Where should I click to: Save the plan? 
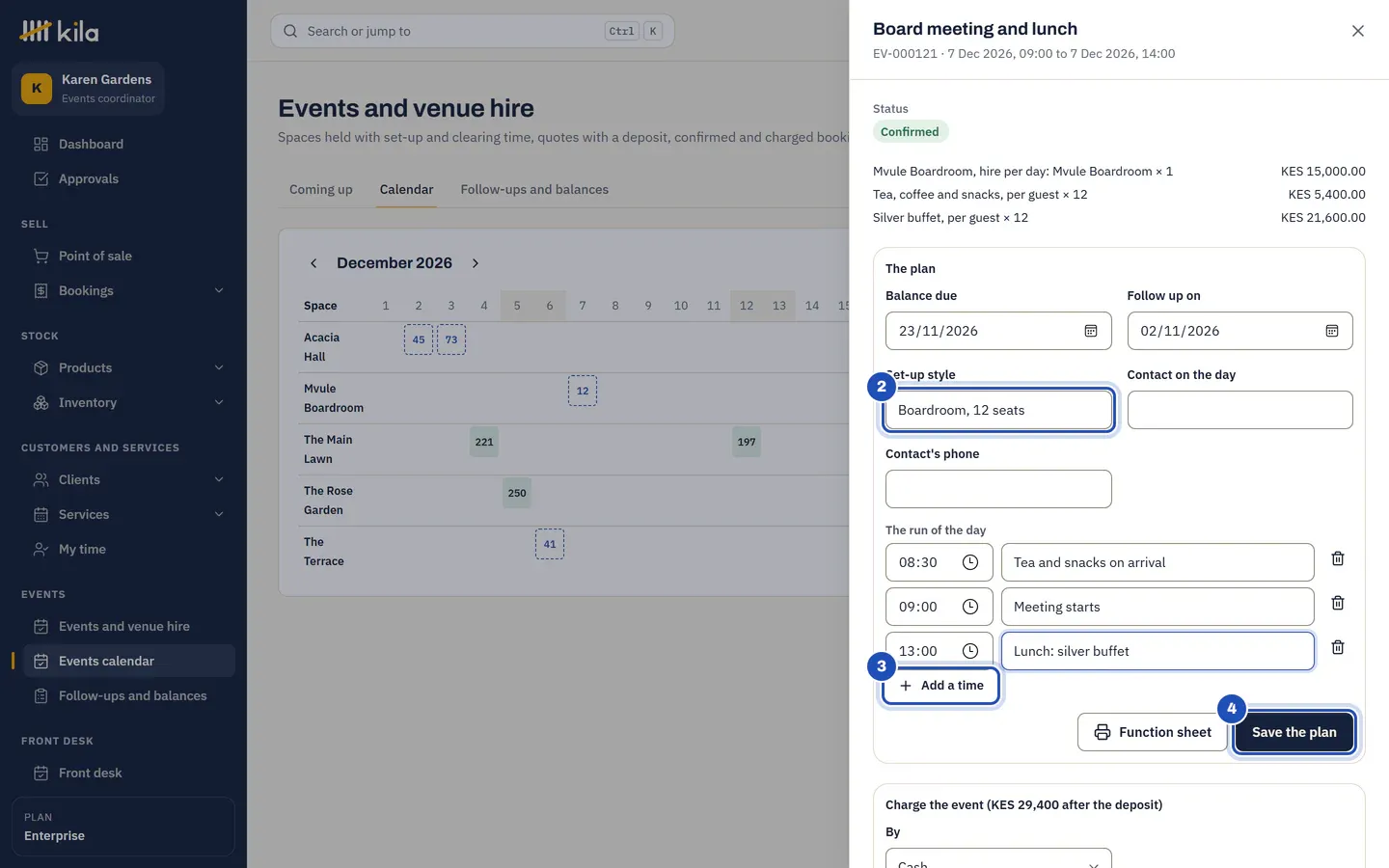pos(1294,732)
